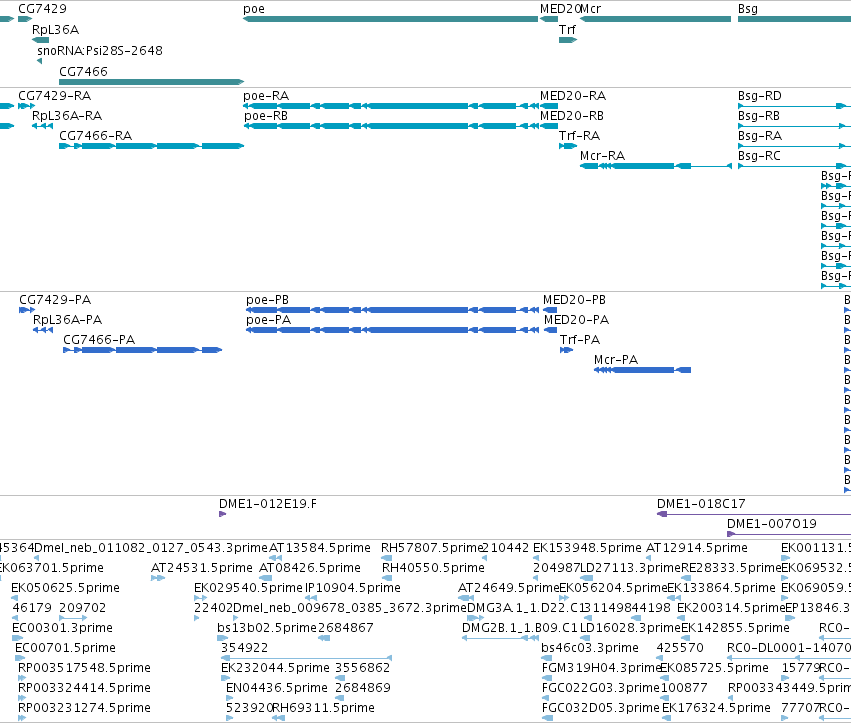Screen dimensions: 851x723
Task: Open transcript CG7429-RA
Action: click(x=54, y=96)
